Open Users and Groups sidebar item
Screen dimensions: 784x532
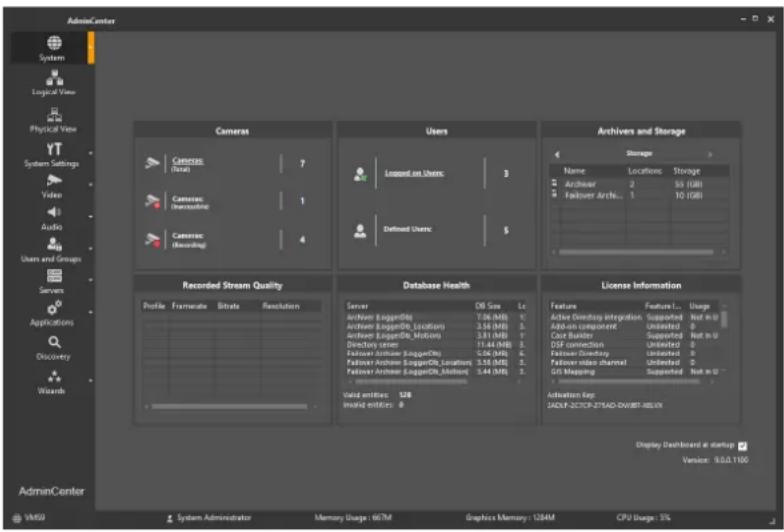pyautogui.click(x=52, y=250)
